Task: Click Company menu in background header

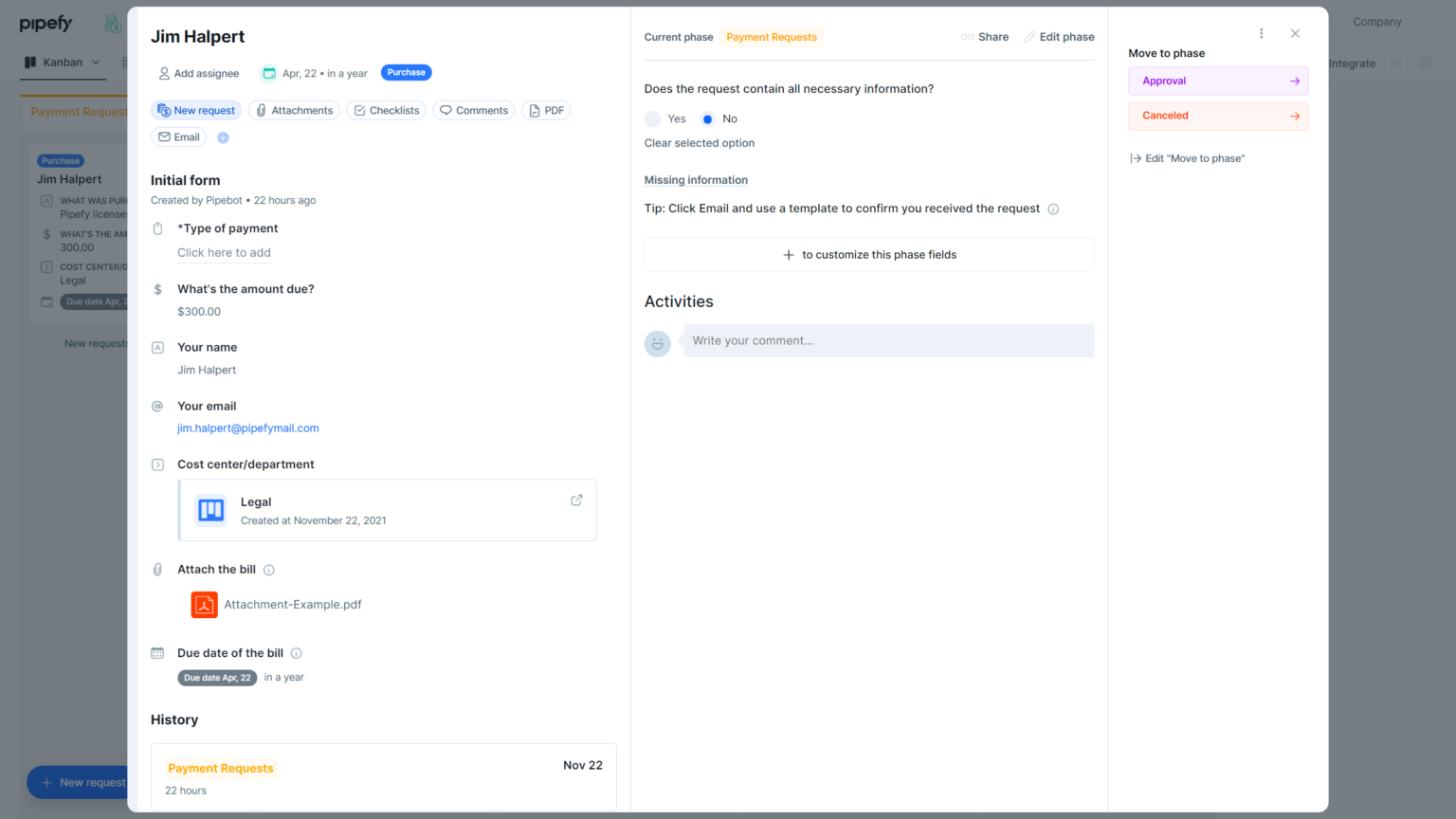Action: [x=1376, y=22]
